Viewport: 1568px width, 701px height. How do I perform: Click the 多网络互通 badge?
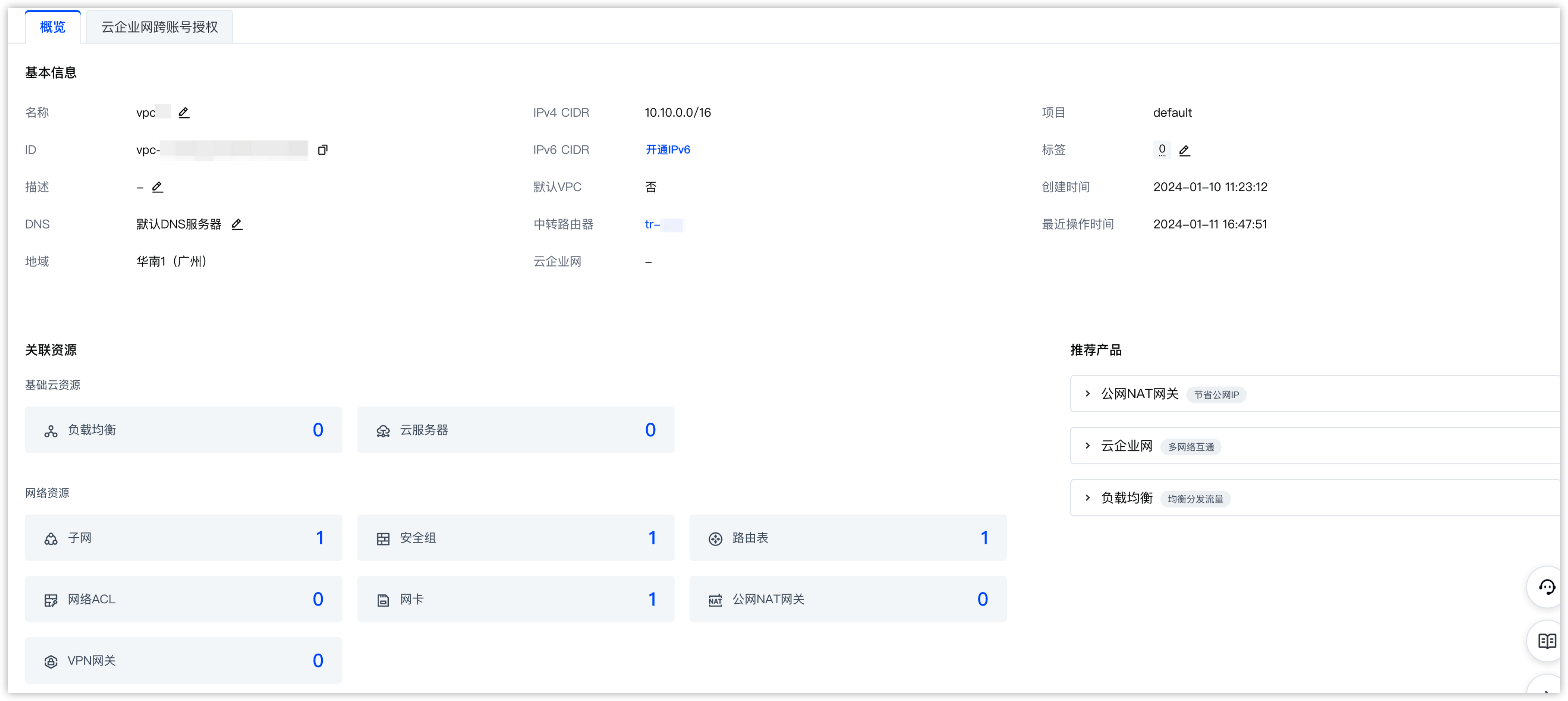click(x=1191, y=448)
